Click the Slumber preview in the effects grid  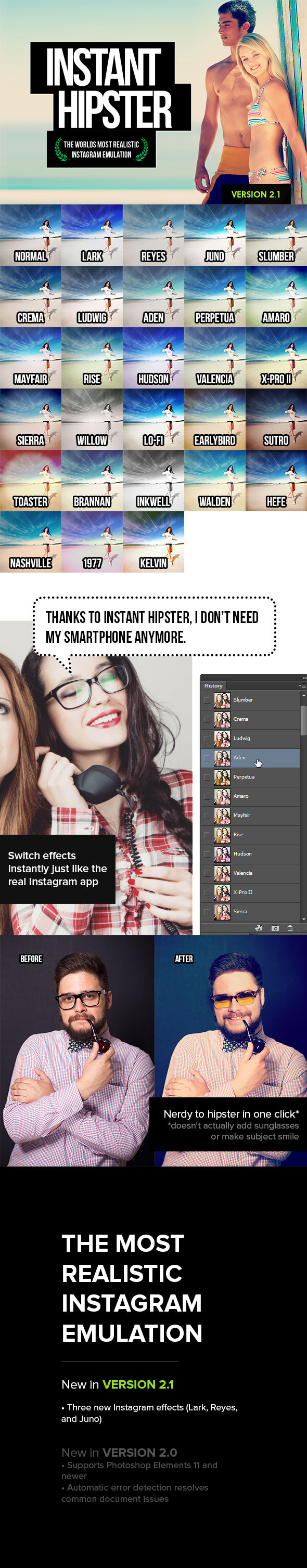click(276, 235)
